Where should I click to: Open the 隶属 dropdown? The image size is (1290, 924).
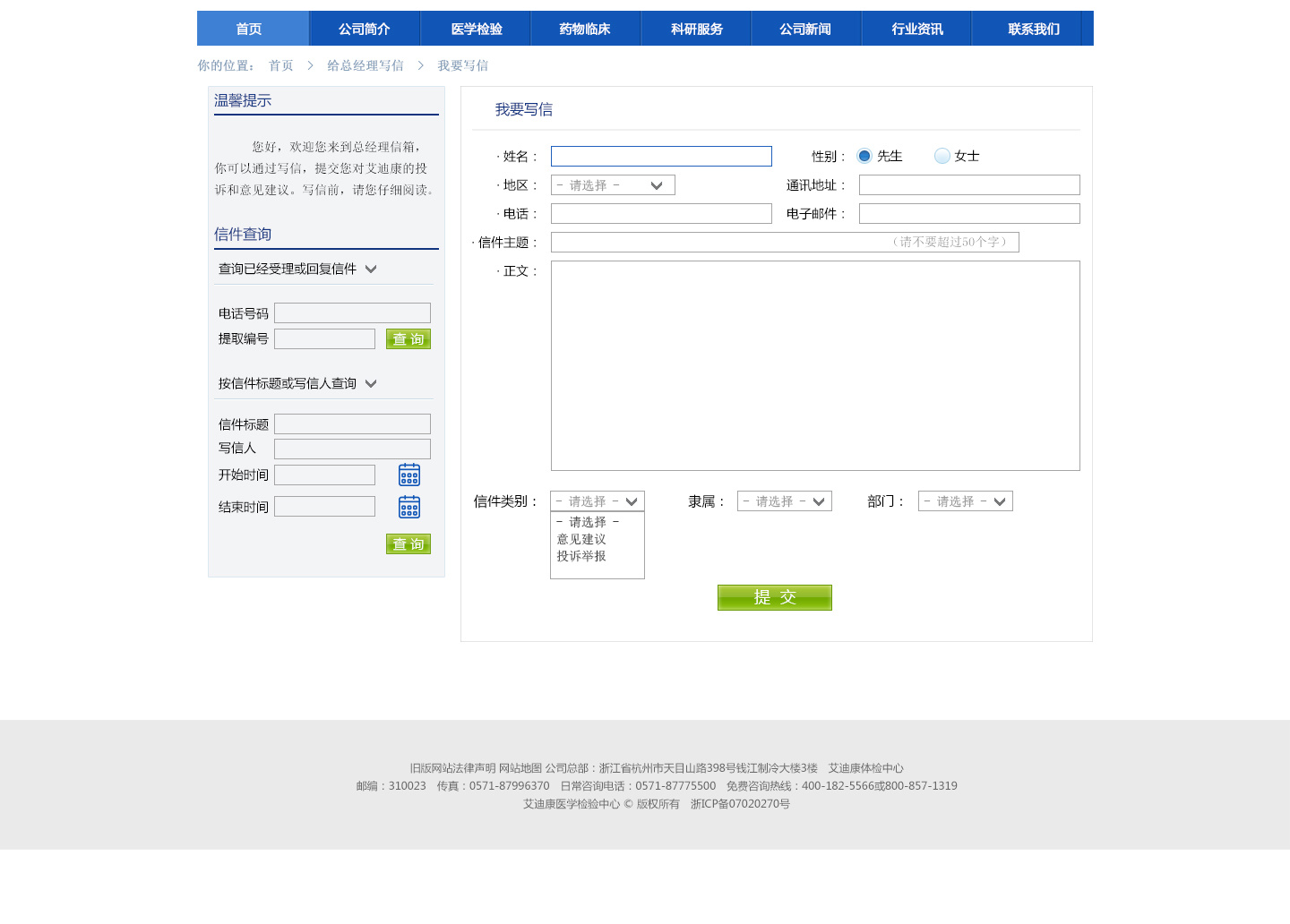784,500
